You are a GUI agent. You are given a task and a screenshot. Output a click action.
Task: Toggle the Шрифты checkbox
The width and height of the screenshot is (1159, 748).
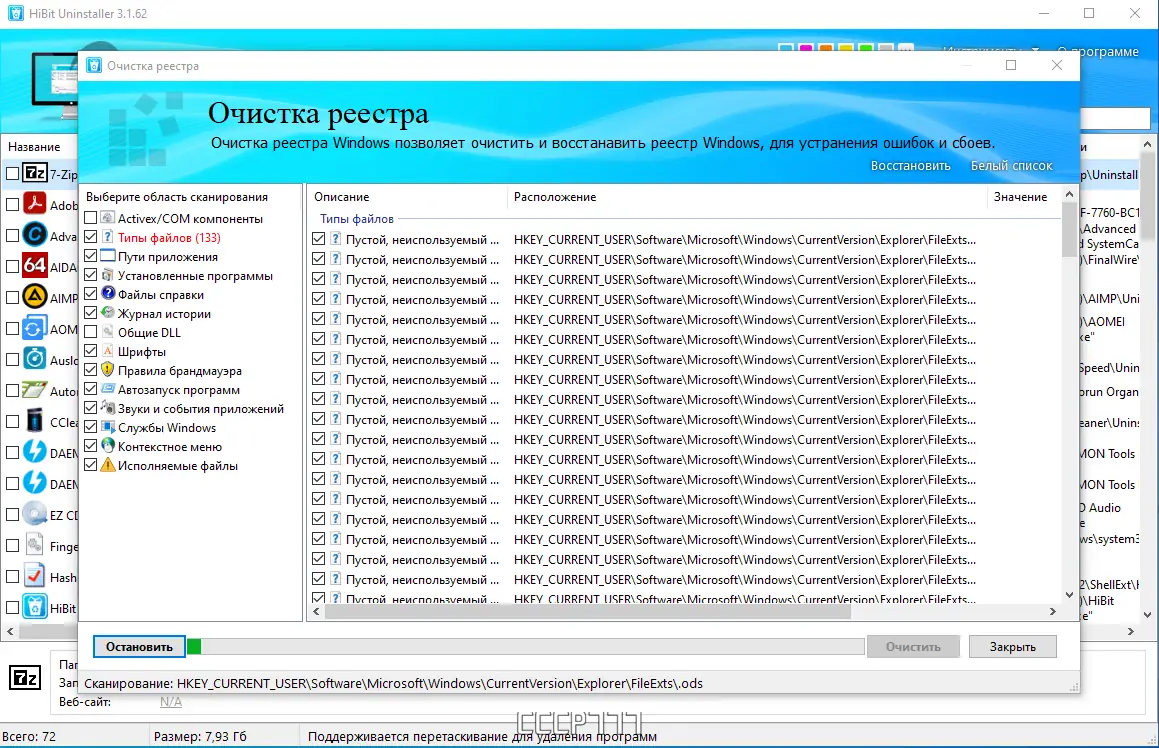point(91,351)
